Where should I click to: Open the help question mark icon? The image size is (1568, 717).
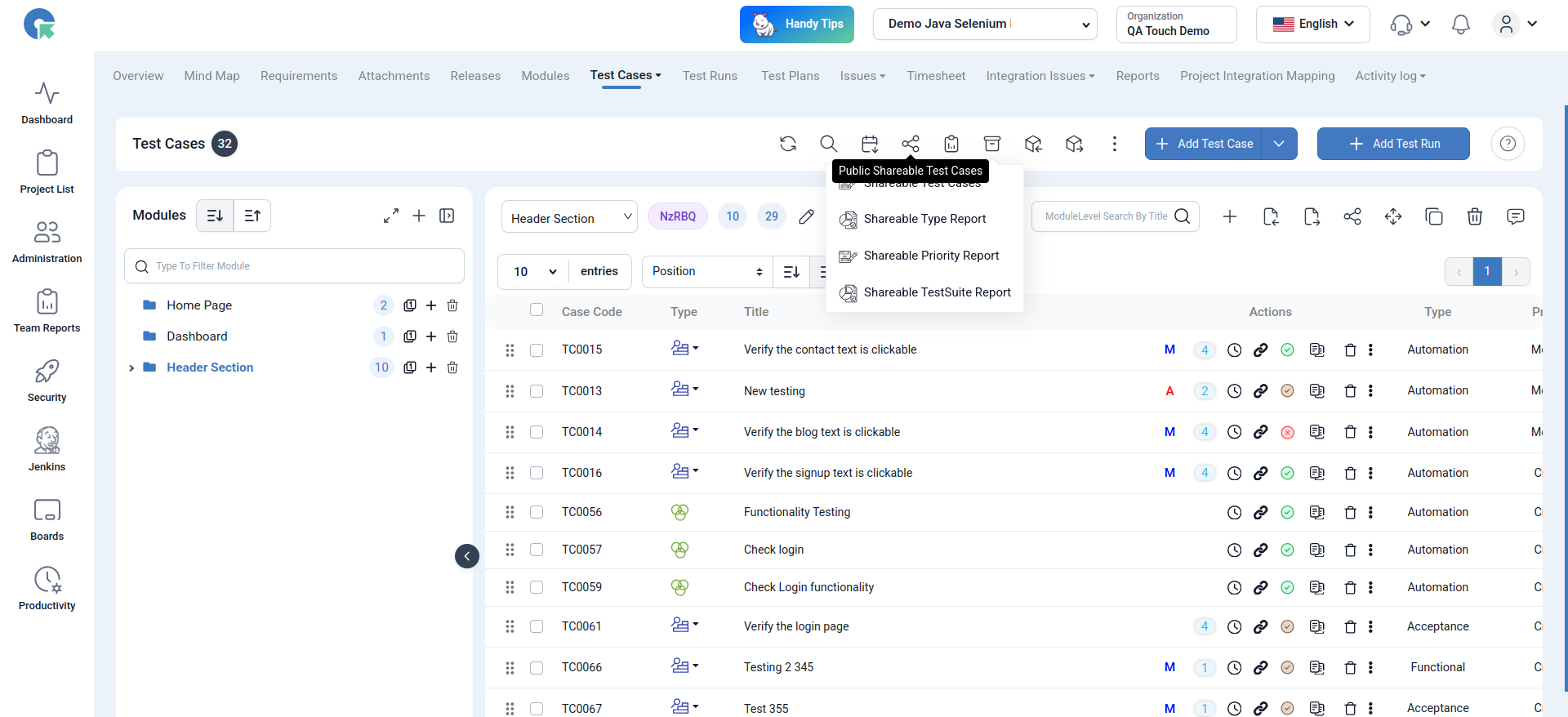(x=1508, y=144)
